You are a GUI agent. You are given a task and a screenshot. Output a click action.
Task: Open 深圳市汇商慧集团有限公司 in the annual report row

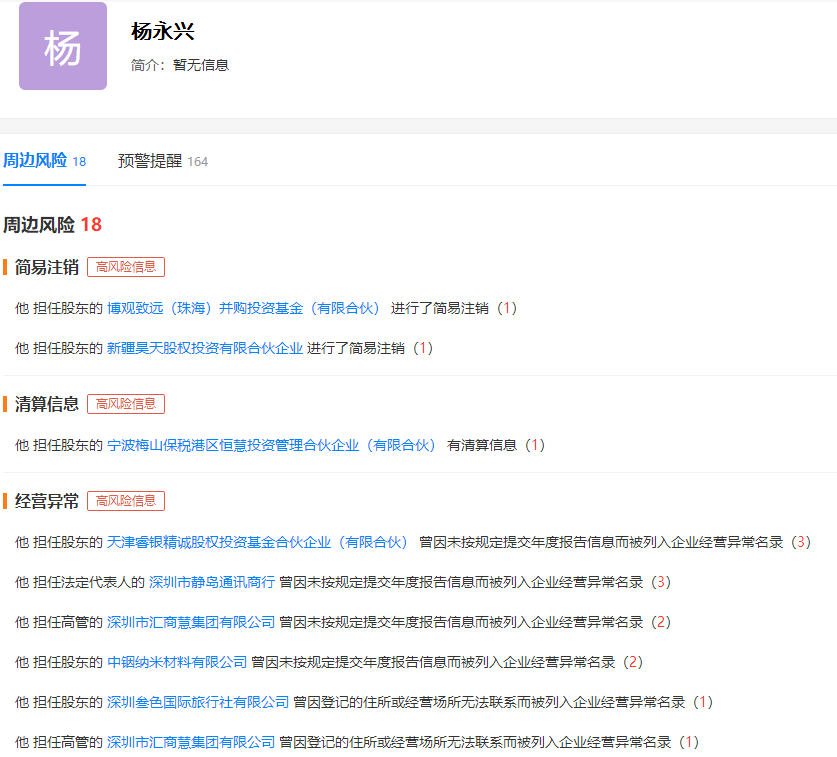190,622
